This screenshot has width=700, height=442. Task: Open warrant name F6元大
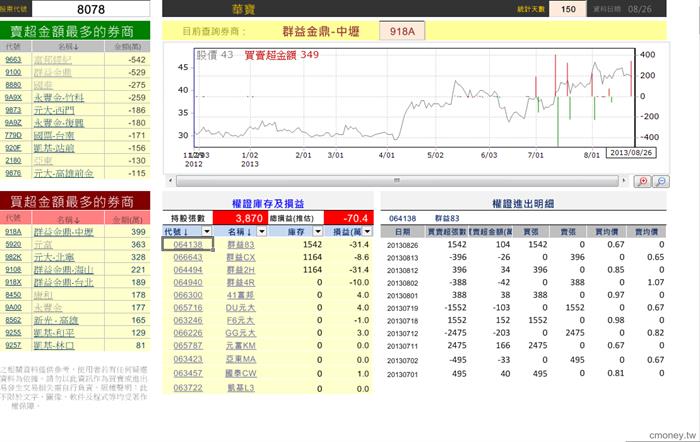click(241, 320)
